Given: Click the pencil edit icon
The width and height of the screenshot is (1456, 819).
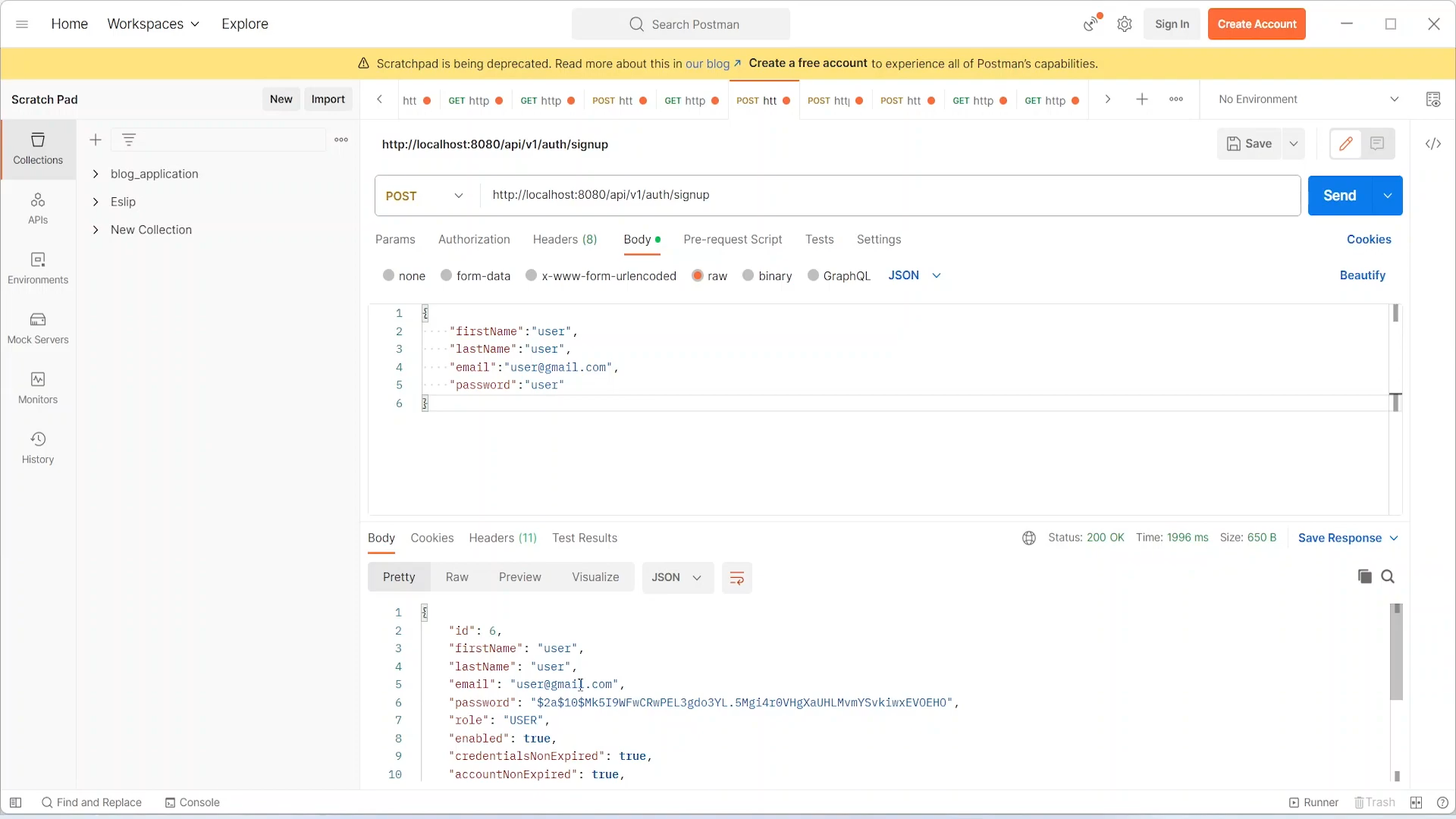Looking at the screenshot, I should pyautogui.click(x=1346, y=143).
